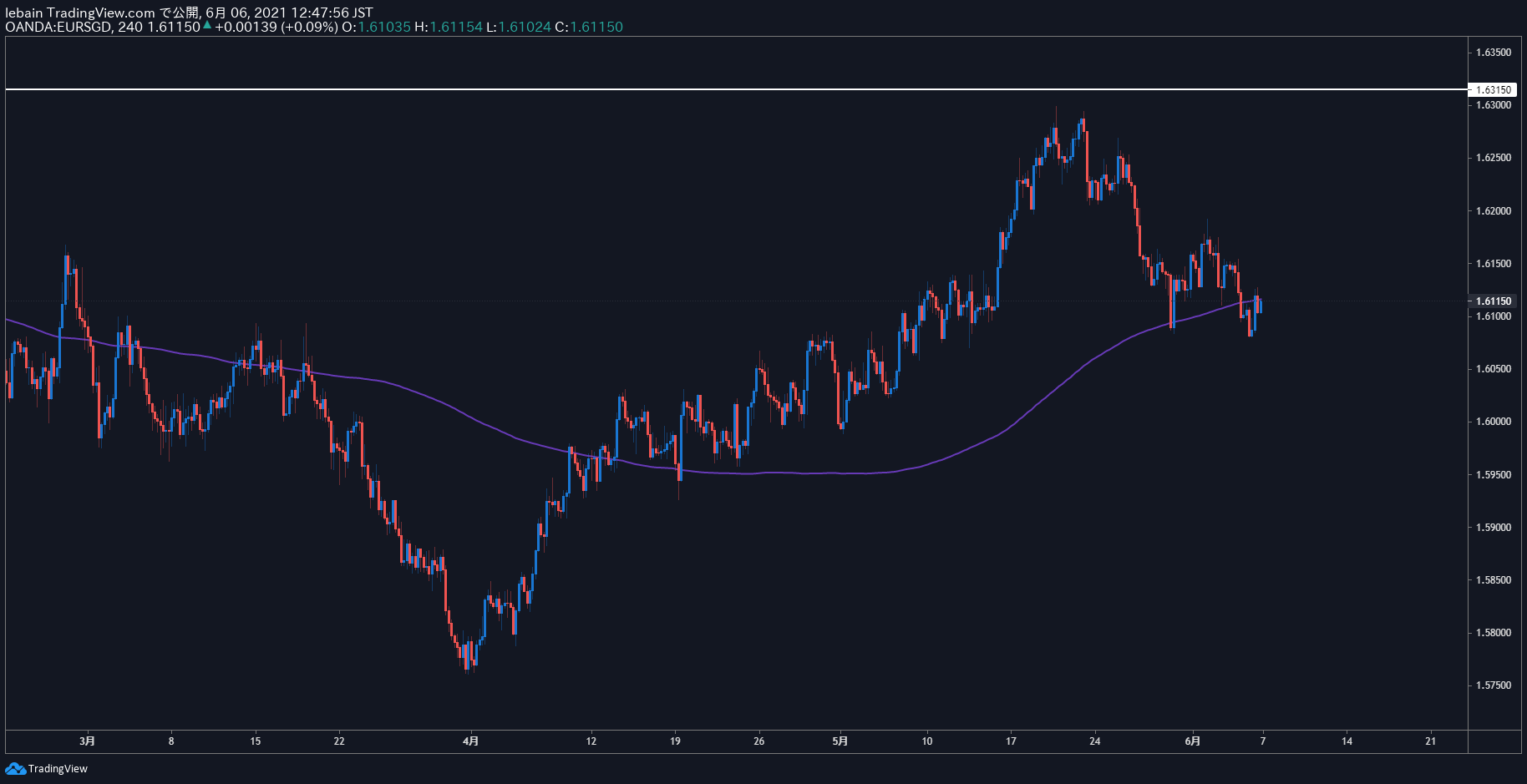Image resolution: width=1527 pixels, height=784 pixels.
Task: Click the 5月 date label on time axis
Action: coord(840,741)
